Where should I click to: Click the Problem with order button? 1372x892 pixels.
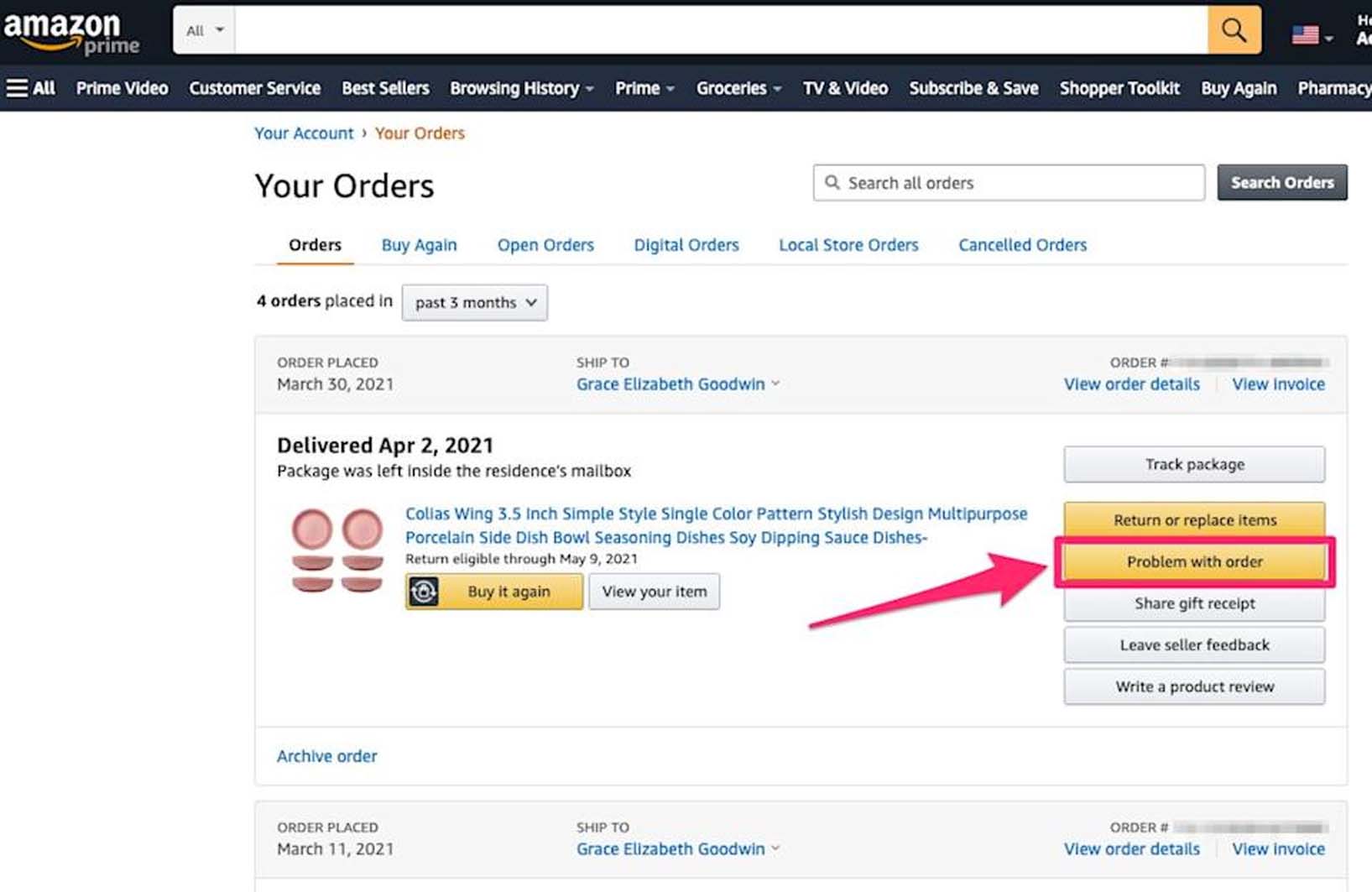[x=1194, y=561]
